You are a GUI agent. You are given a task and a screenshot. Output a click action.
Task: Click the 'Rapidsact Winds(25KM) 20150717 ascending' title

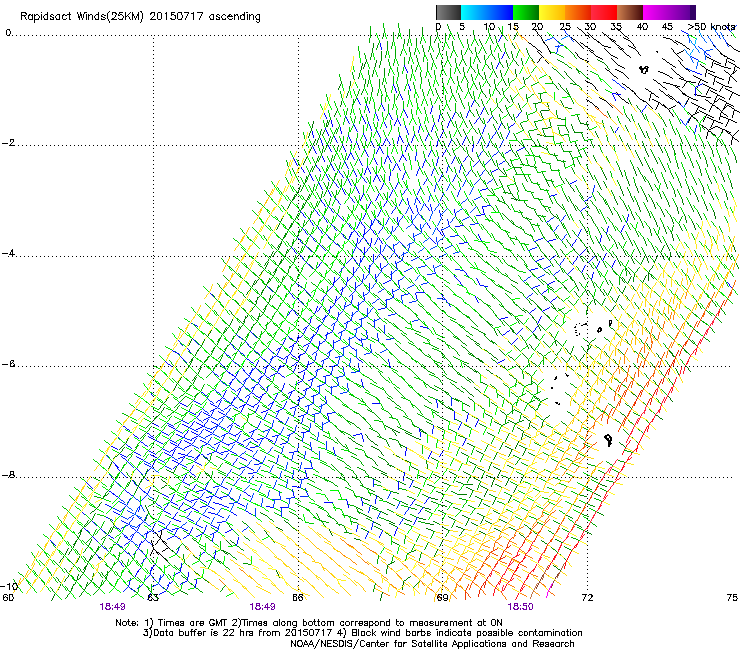140,17
